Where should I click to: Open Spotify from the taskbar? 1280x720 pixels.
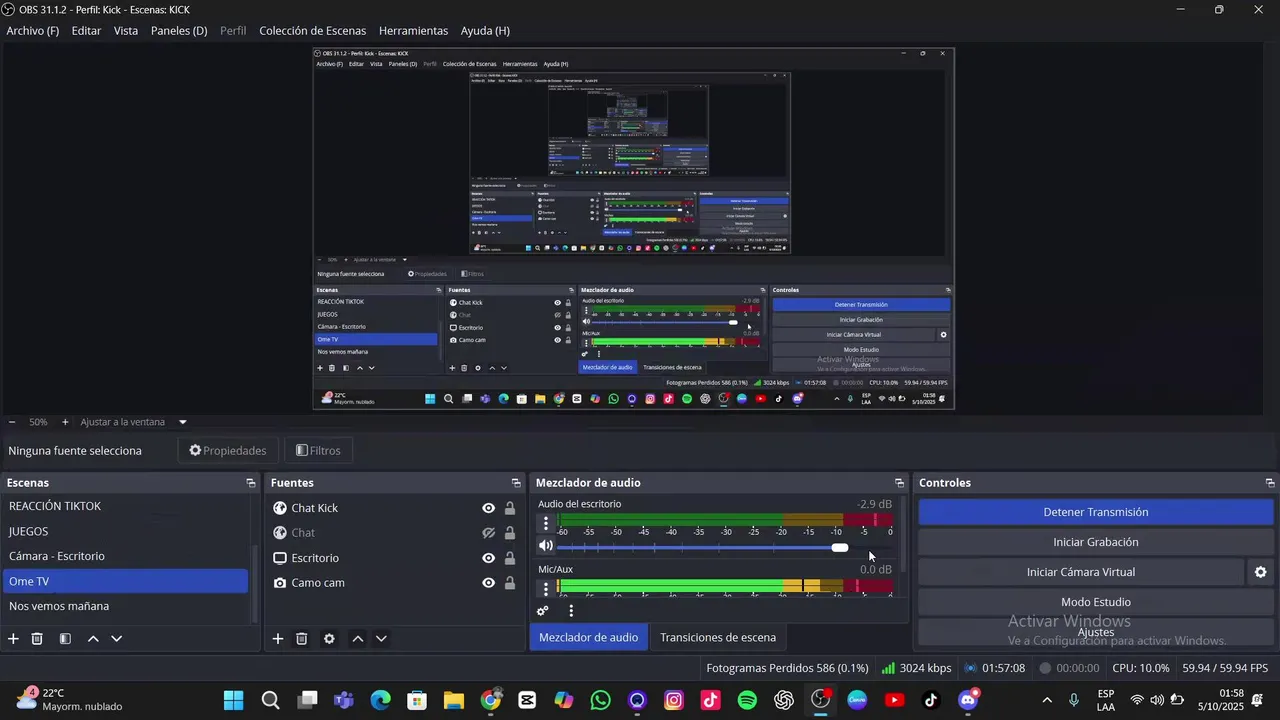pos(747,700)
